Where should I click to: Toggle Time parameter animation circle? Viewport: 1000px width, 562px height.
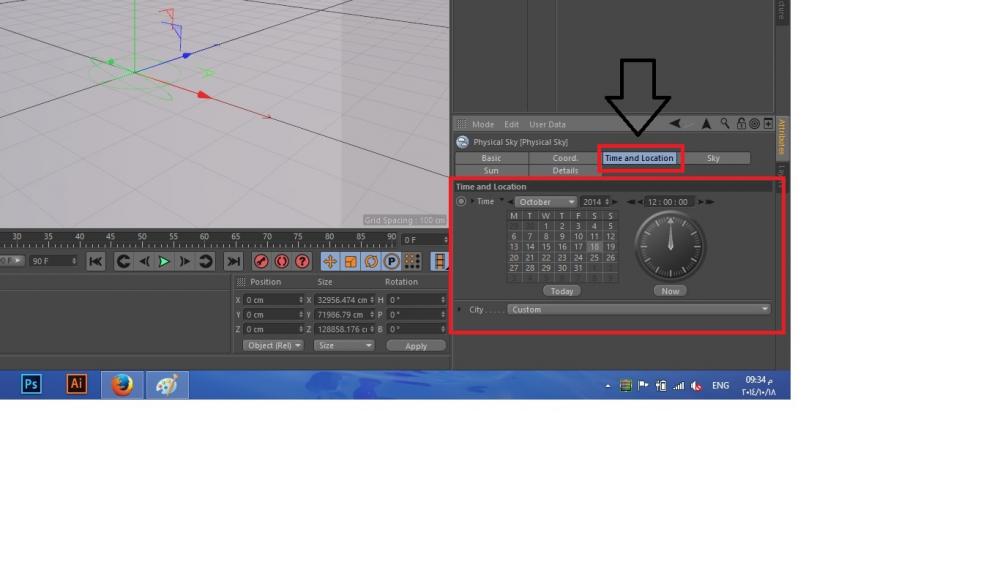click(x=461, y=202)
